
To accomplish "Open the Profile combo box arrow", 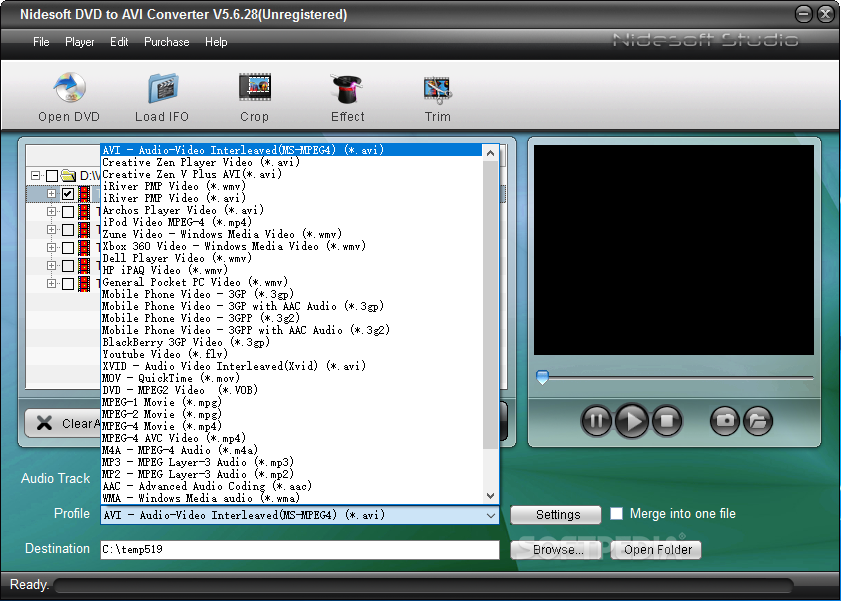I will (x=491, y=515).
